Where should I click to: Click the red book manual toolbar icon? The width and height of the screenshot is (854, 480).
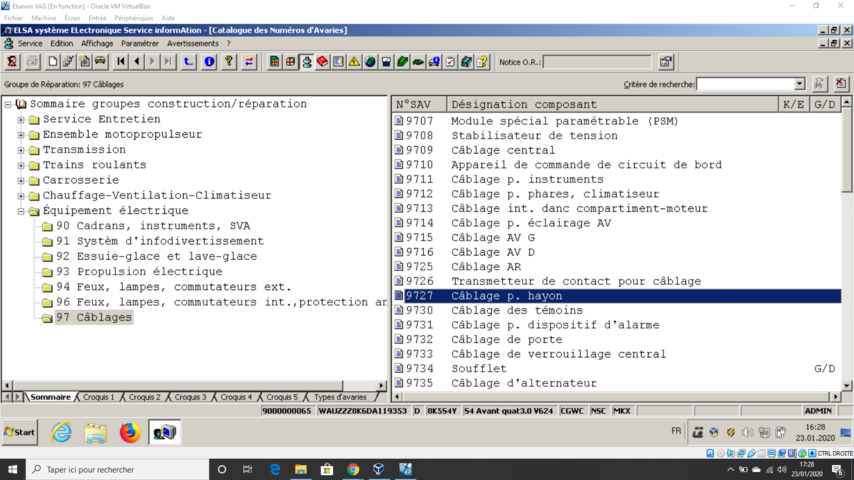(x=322, y=62)
